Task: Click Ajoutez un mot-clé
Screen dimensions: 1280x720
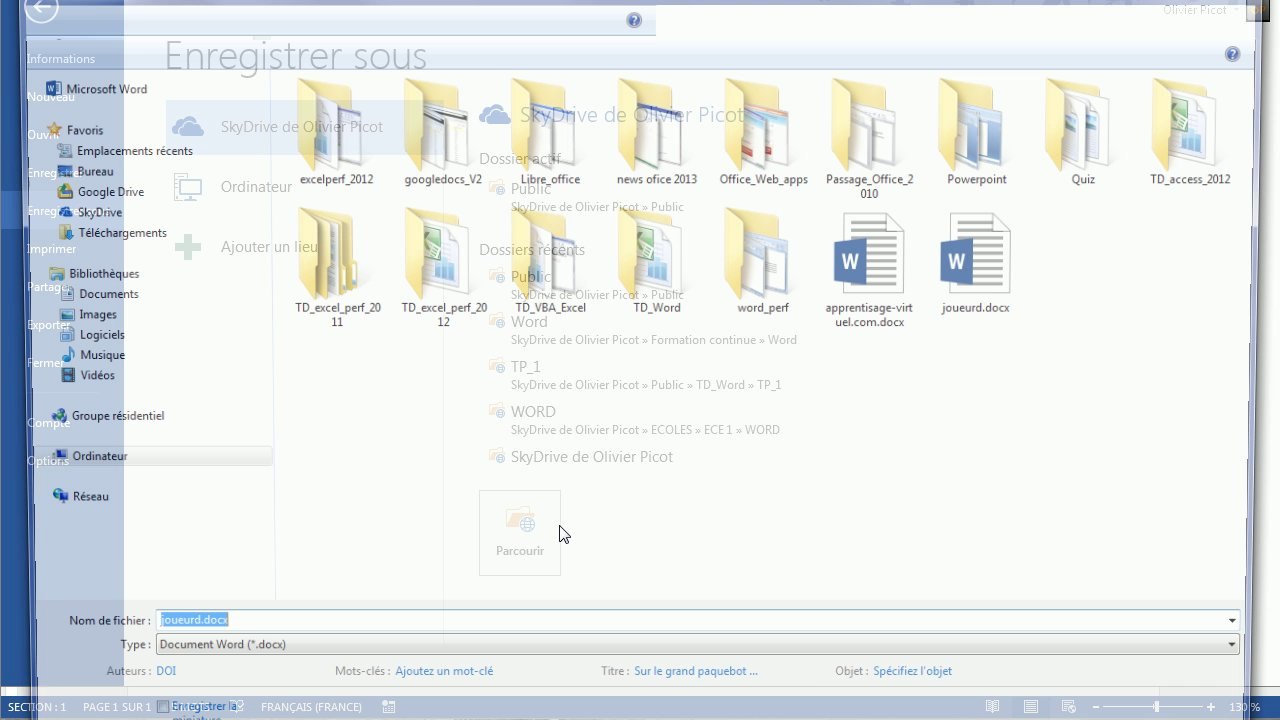Action: (x=444, y=671)
